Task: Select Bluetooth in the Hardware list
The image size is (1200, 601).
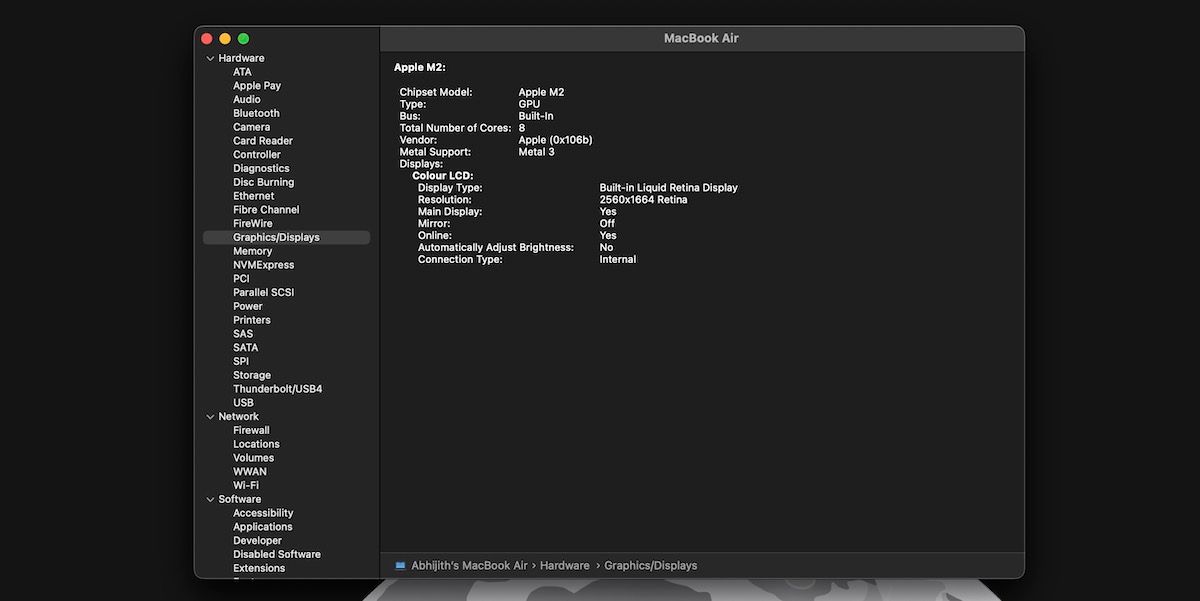Action: coord(256,113)
